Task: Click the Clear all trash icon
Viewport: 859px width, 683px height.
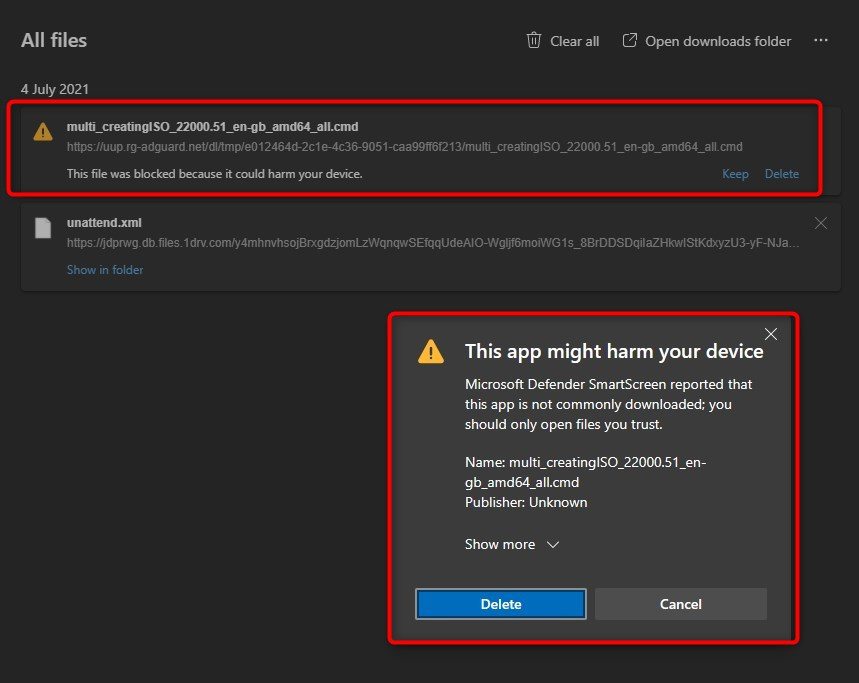Action: 534,41
